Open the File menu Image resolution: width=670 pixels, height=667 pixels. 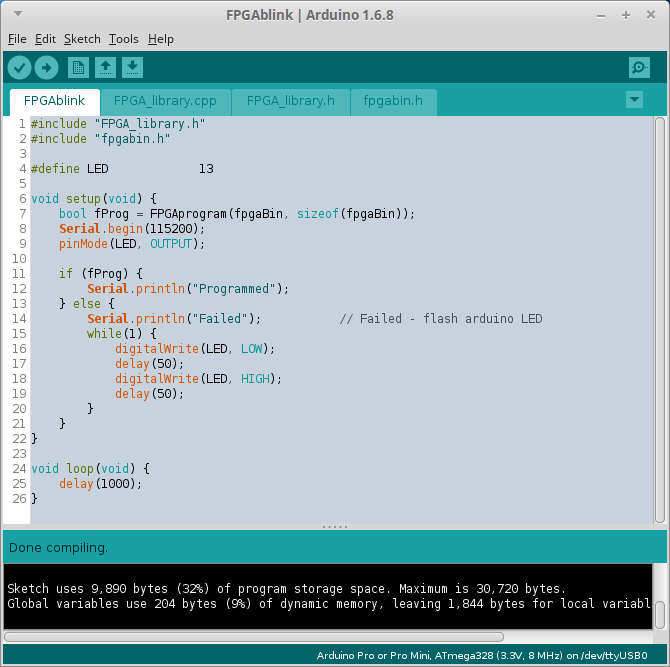(17, 39)
